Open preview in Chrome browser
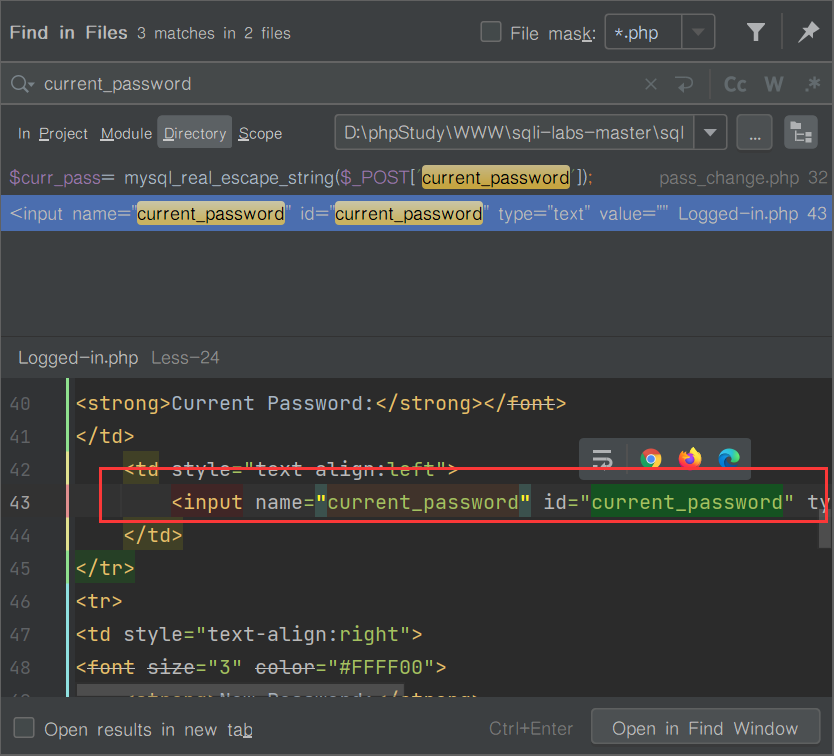Screen dimensions: 834x756 pos(650,458)
